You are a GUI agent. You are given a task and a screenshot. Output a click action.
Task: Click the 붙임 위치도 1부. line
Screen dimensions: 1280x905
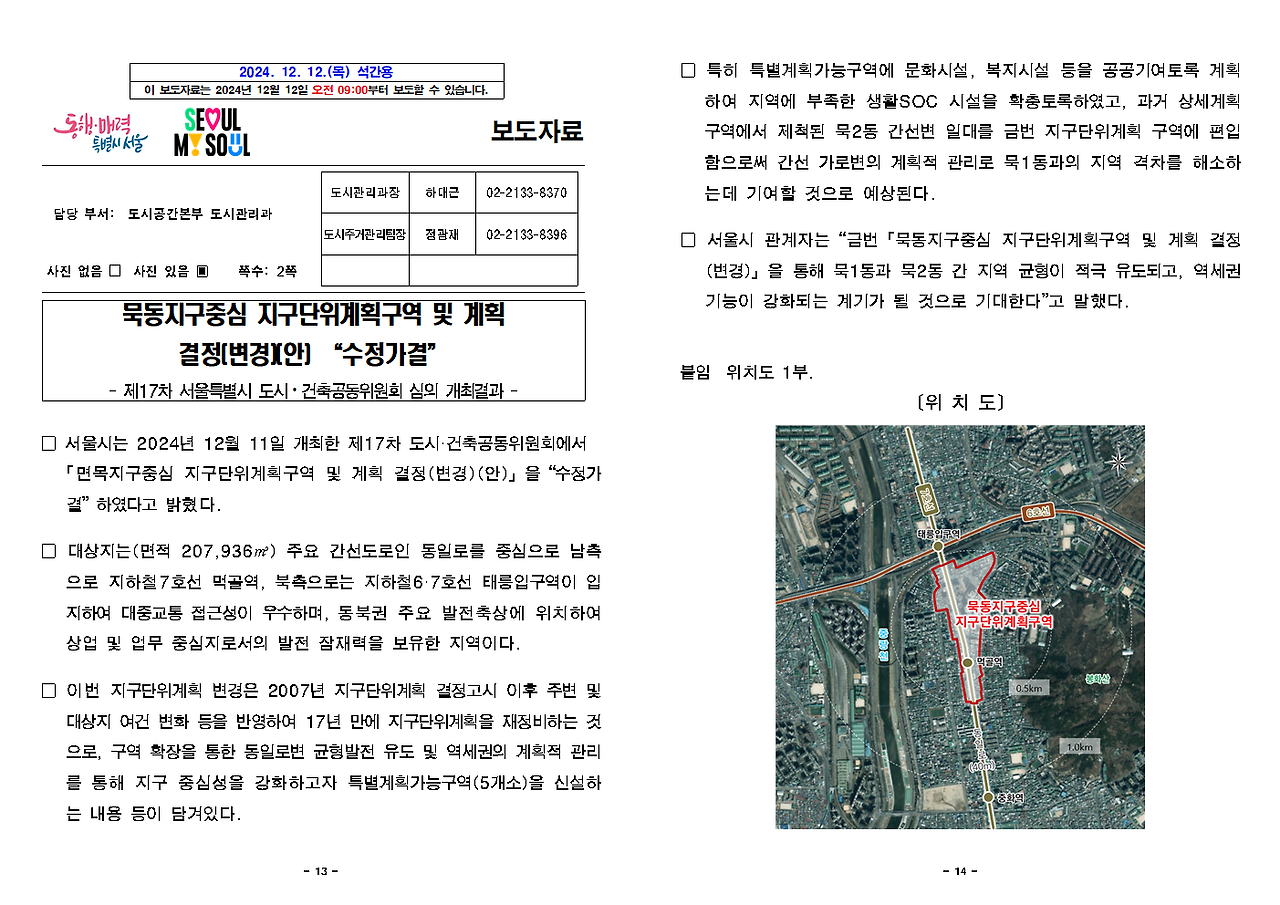[746, 372]
